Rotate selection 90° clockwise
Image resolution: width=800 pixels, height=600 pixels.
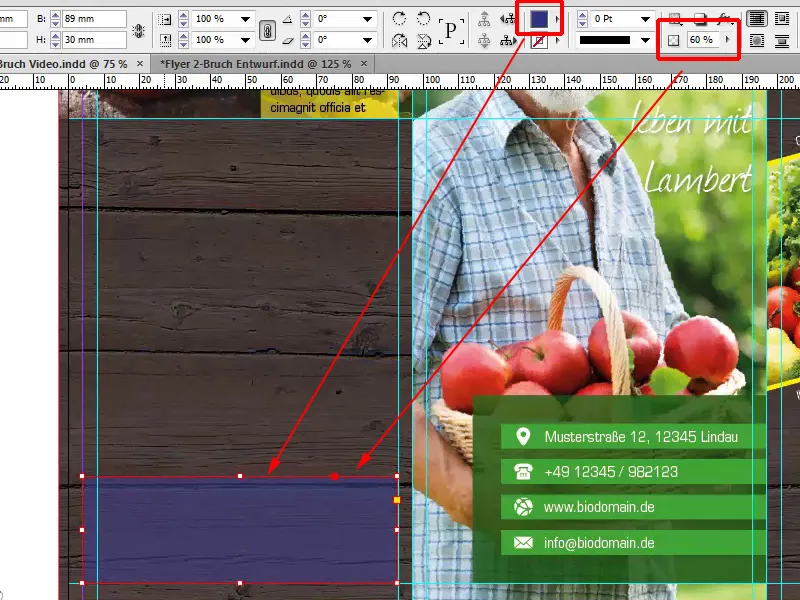399,19
